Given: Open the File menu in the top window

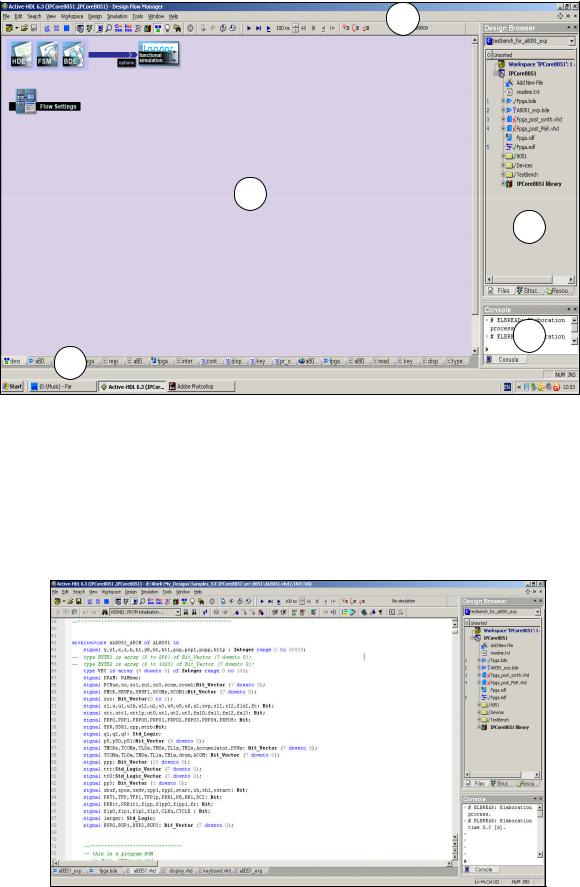Looking at the screenshot, I should click(x=6, y=16).
